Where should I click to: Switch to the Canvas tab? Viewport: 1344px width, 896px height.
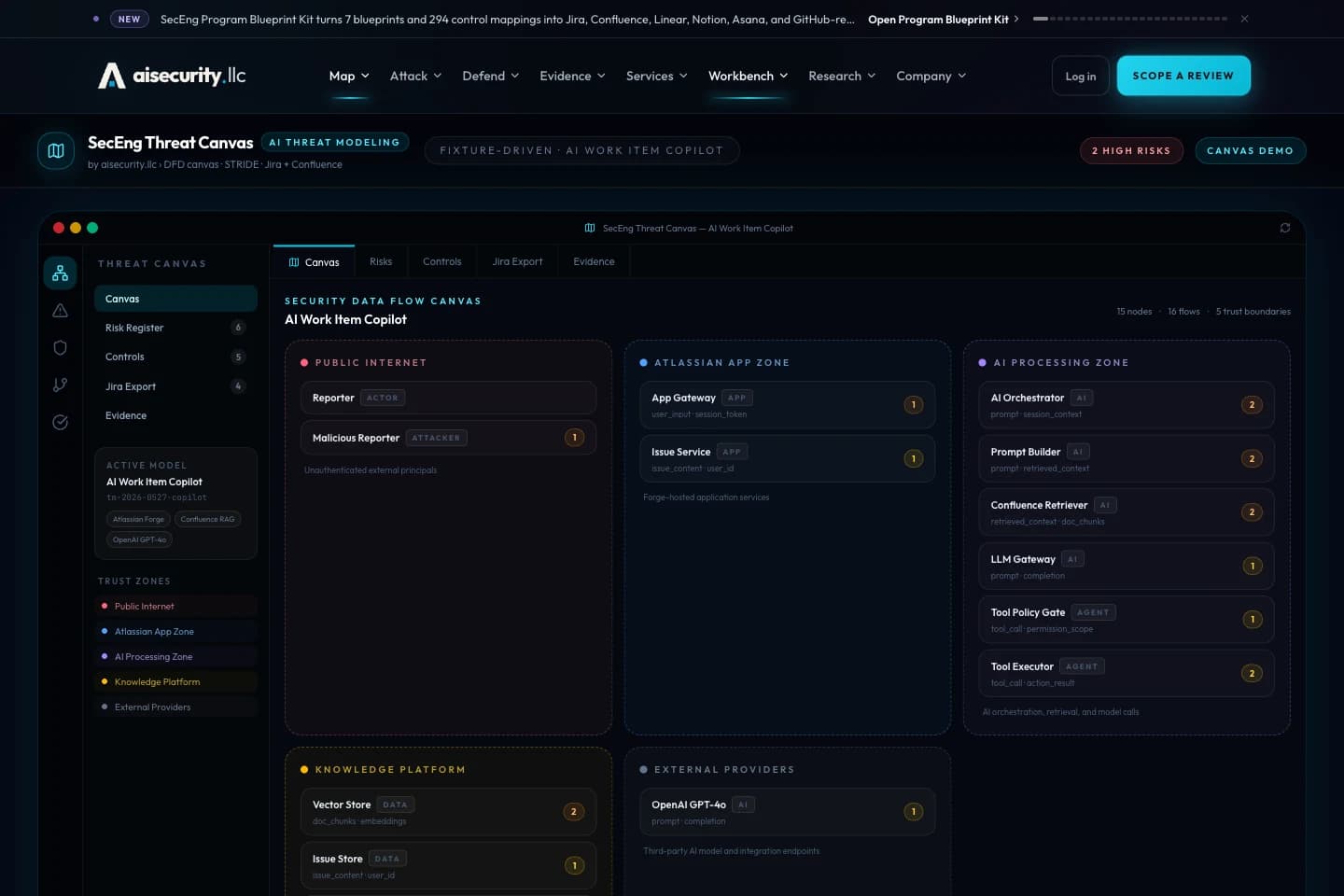click(314, 262)
